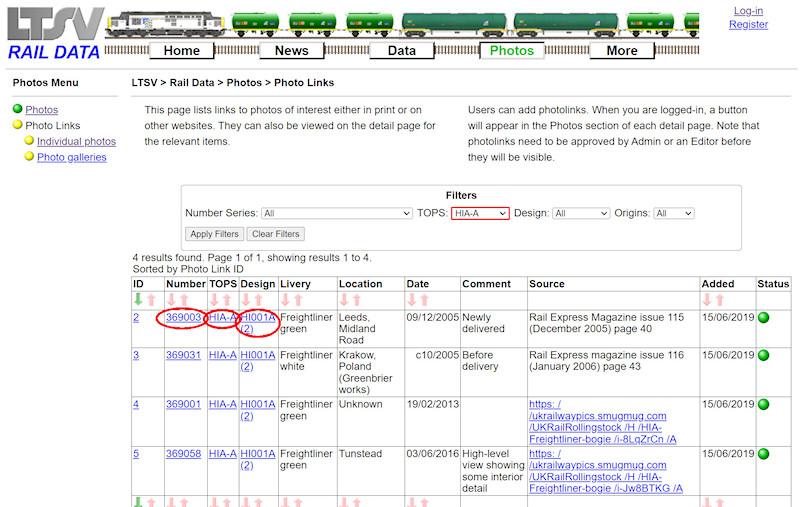The height and width of the screenshot is (507, 800).
Task: Click the Location column up sort arrow
Action: [x=357, y=299]
